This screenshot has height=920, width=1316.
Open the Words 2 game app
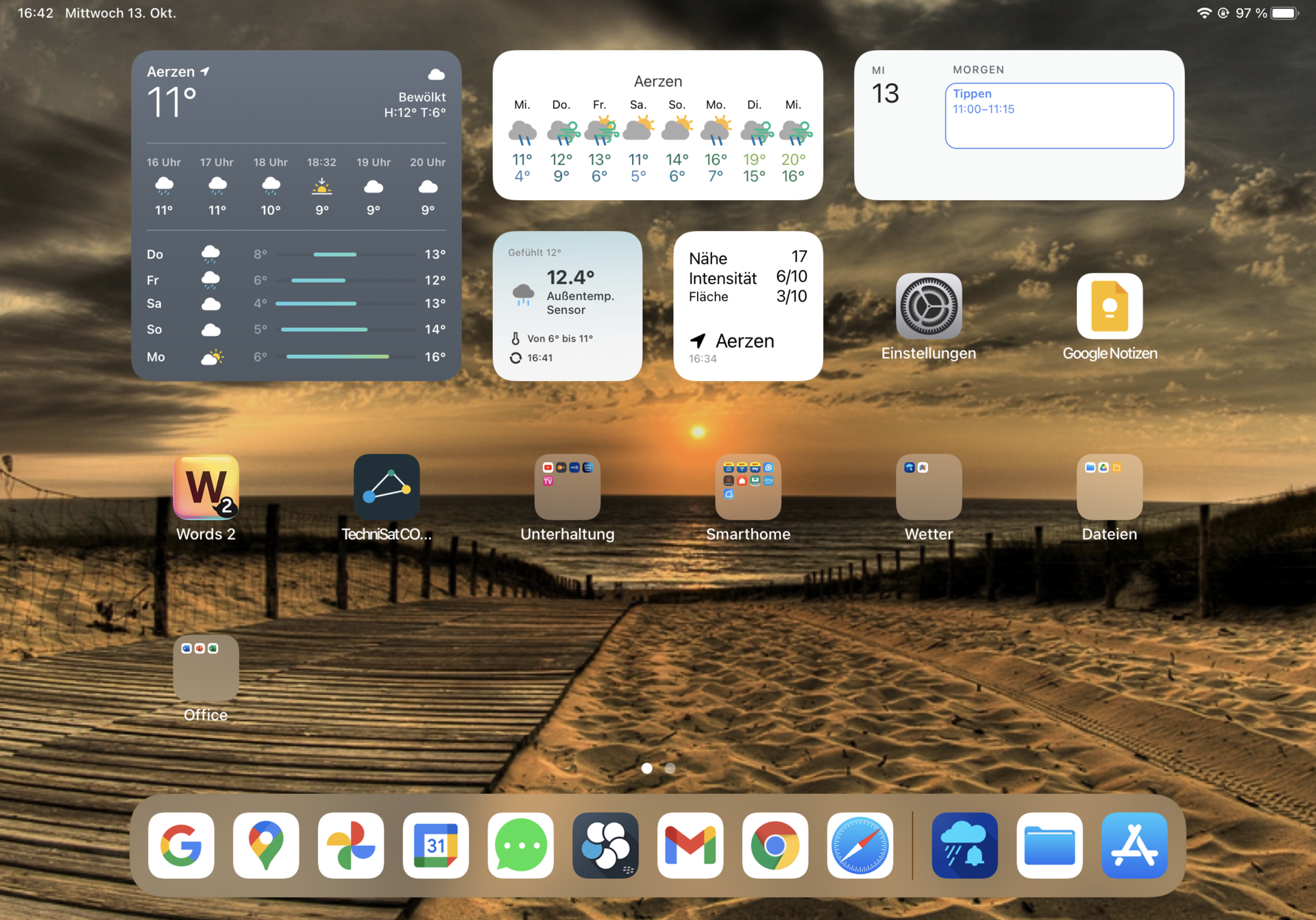tap(206, 487)
